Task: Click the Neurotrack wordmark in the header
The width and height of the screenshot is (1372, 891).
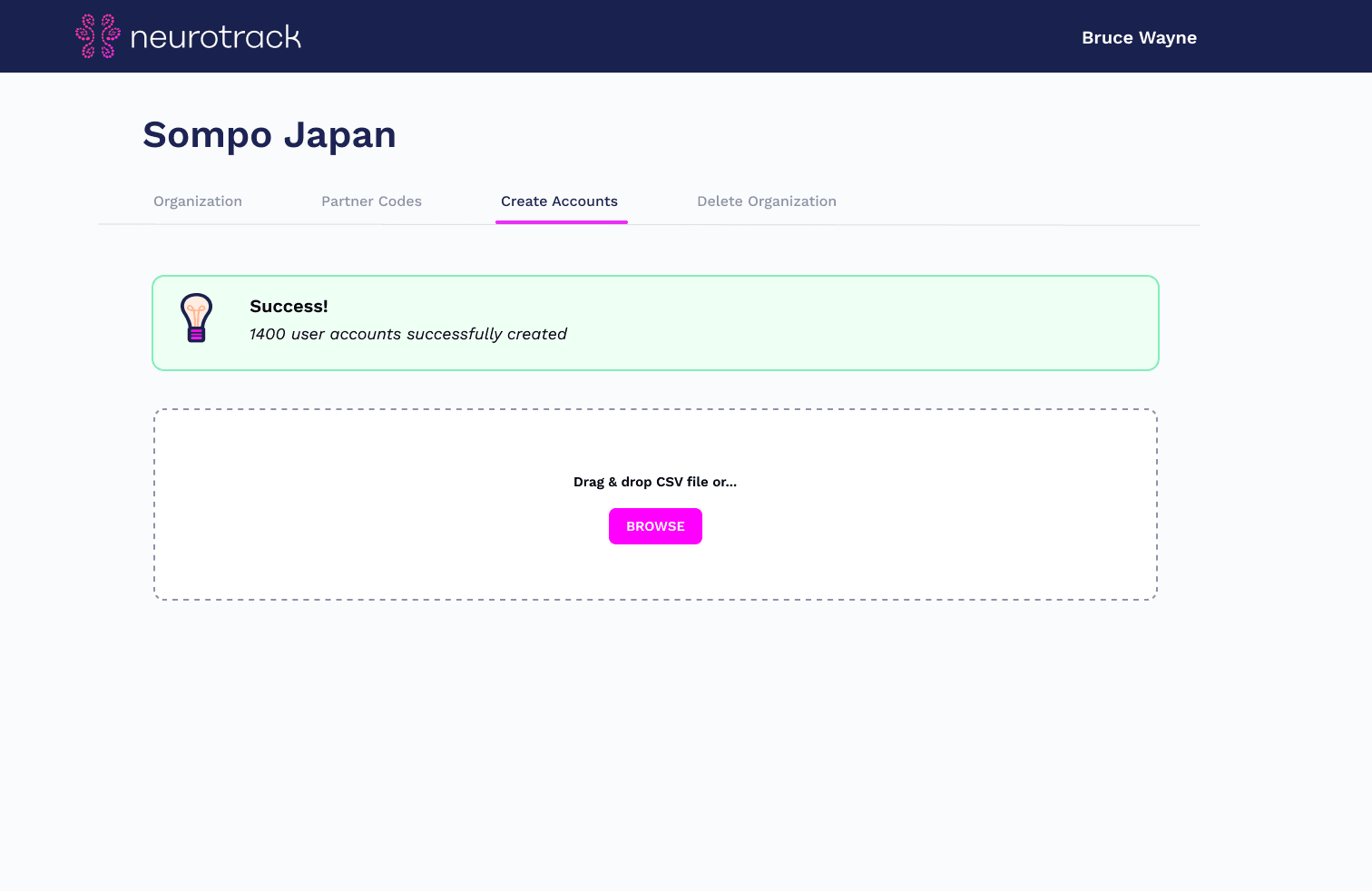Action: [x=216, y=37]
